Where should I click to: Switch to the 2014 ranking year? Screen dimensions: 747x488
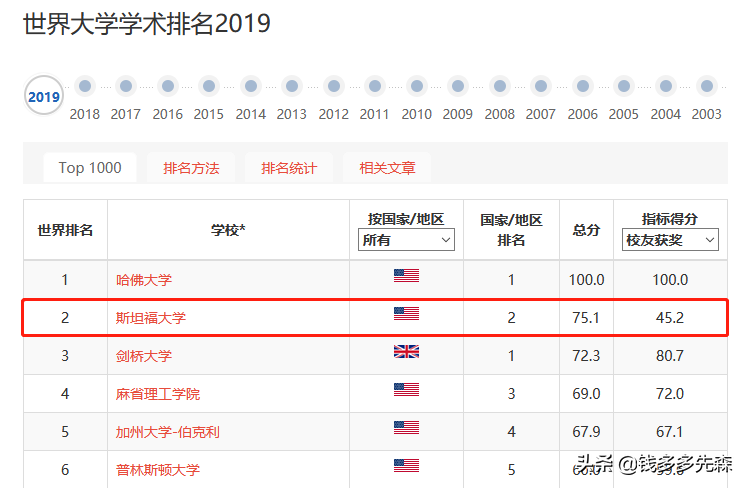251,86
